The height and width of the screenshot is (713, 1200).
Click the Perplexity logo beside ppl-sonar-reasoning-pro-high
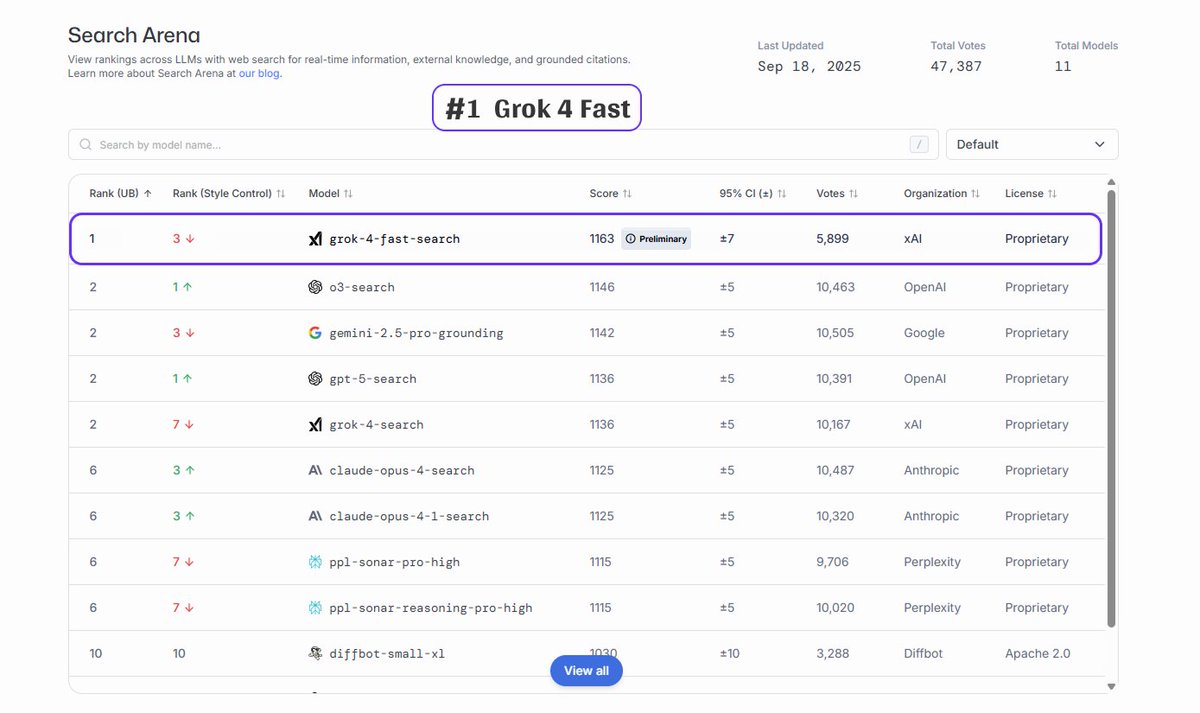315,608
